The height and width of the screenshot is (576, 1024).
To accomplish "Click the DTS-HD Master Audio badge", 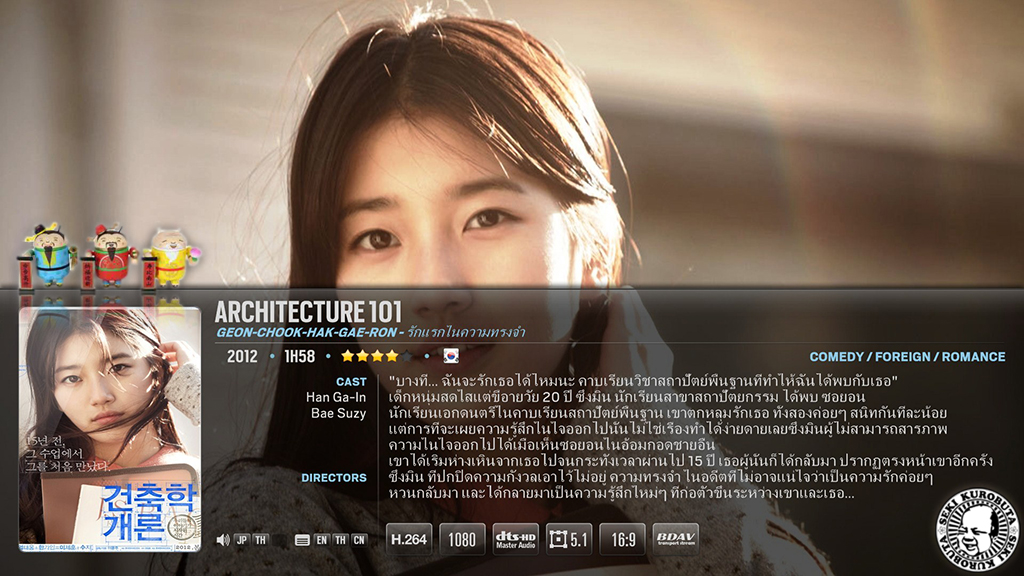I will pyautogui.click(x=516, y=539).
